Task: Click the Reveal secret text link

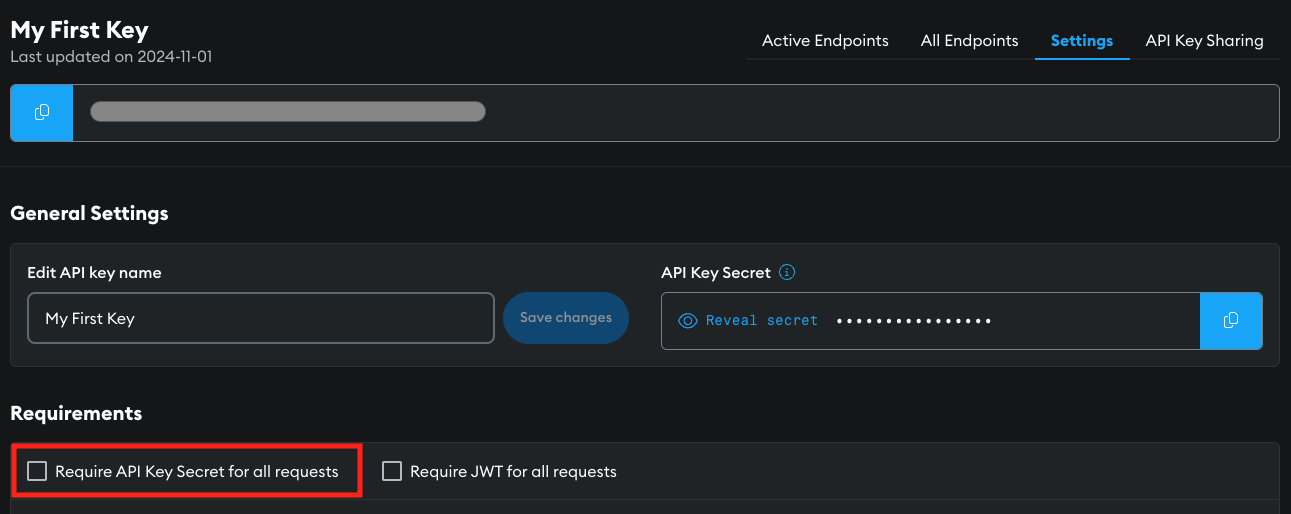Action: tap(761, 321)
